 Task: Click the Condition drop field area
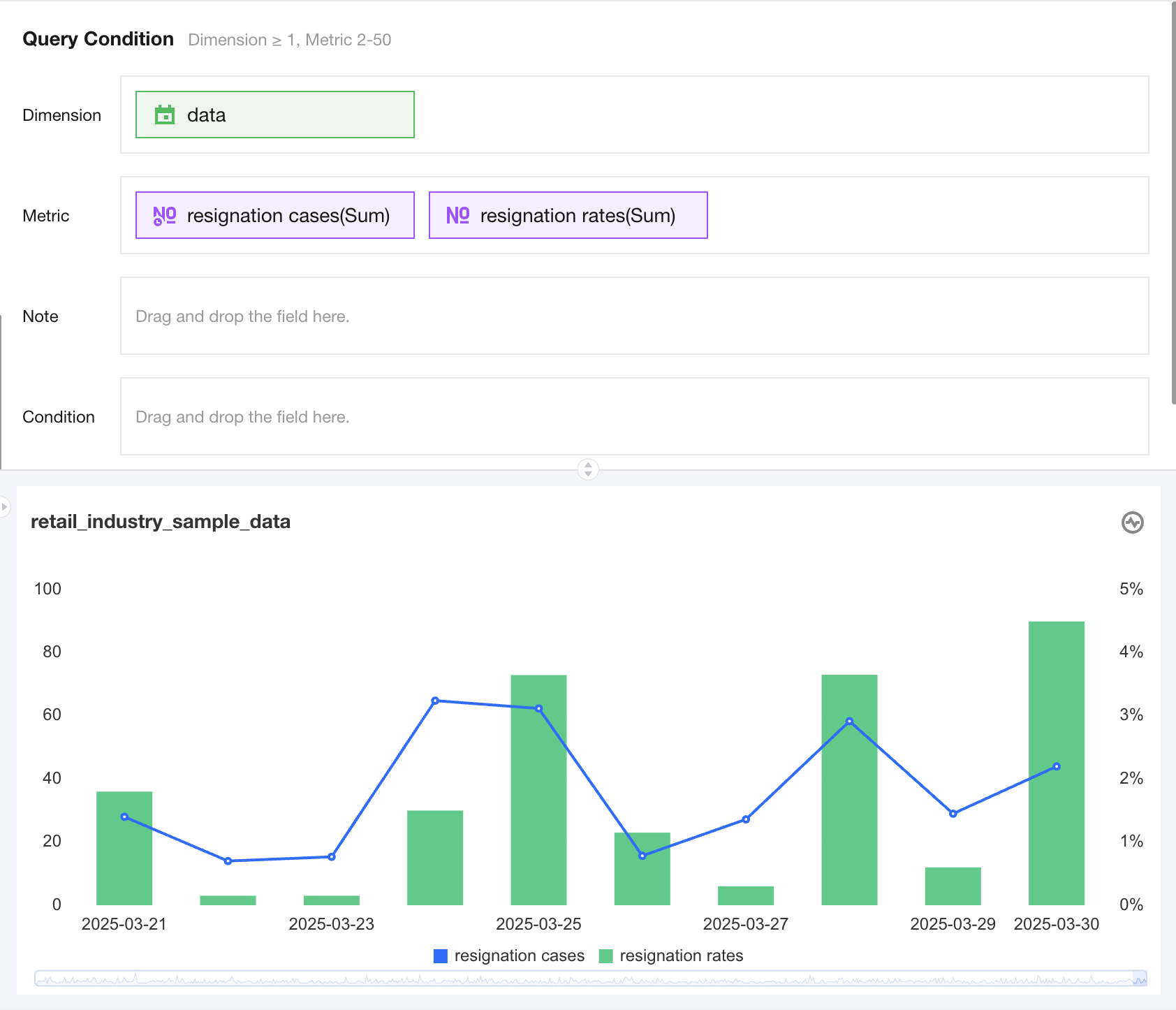point(634,417)
